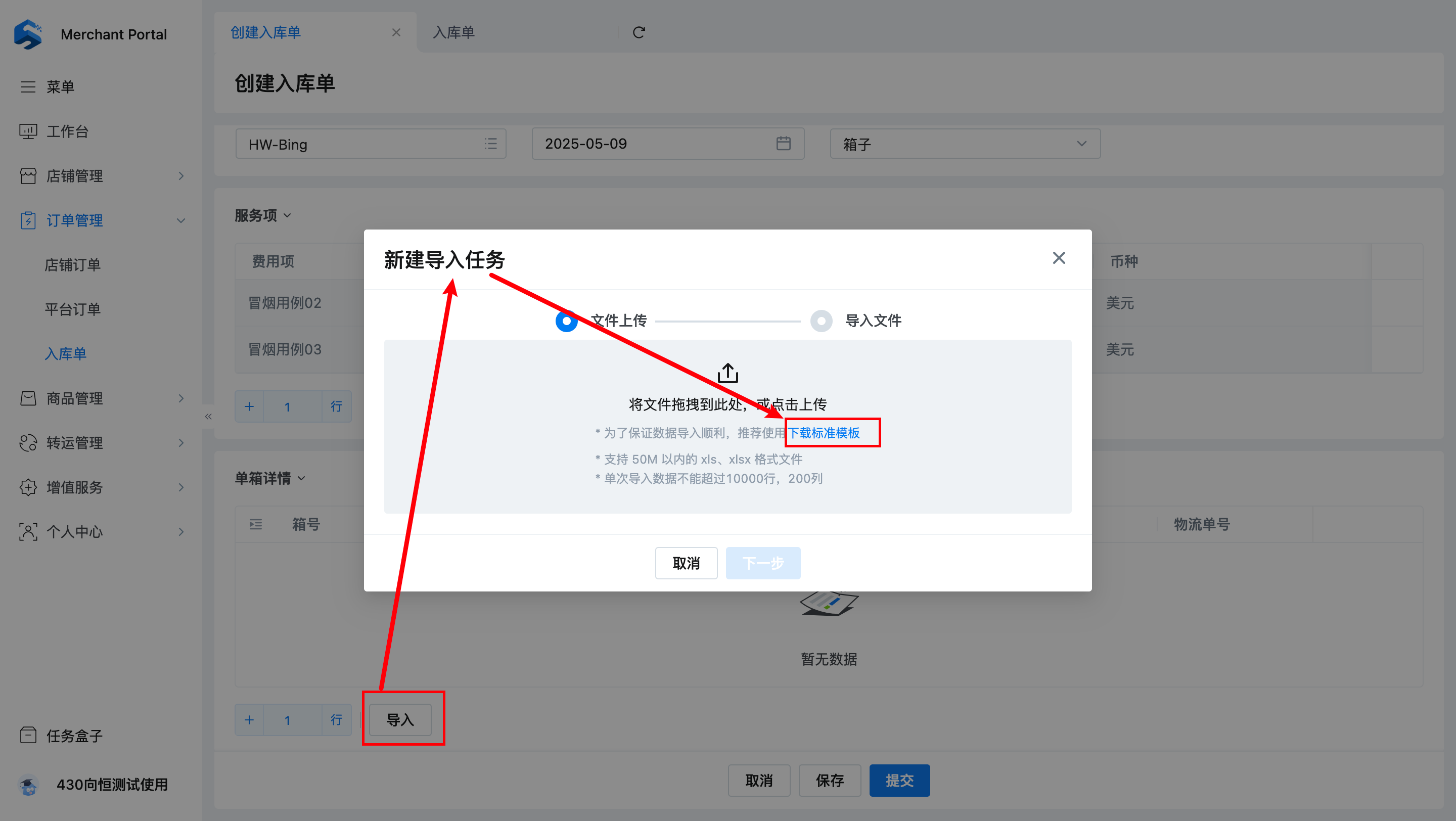Select the 文件上传 step indicator

coord(567,321)
